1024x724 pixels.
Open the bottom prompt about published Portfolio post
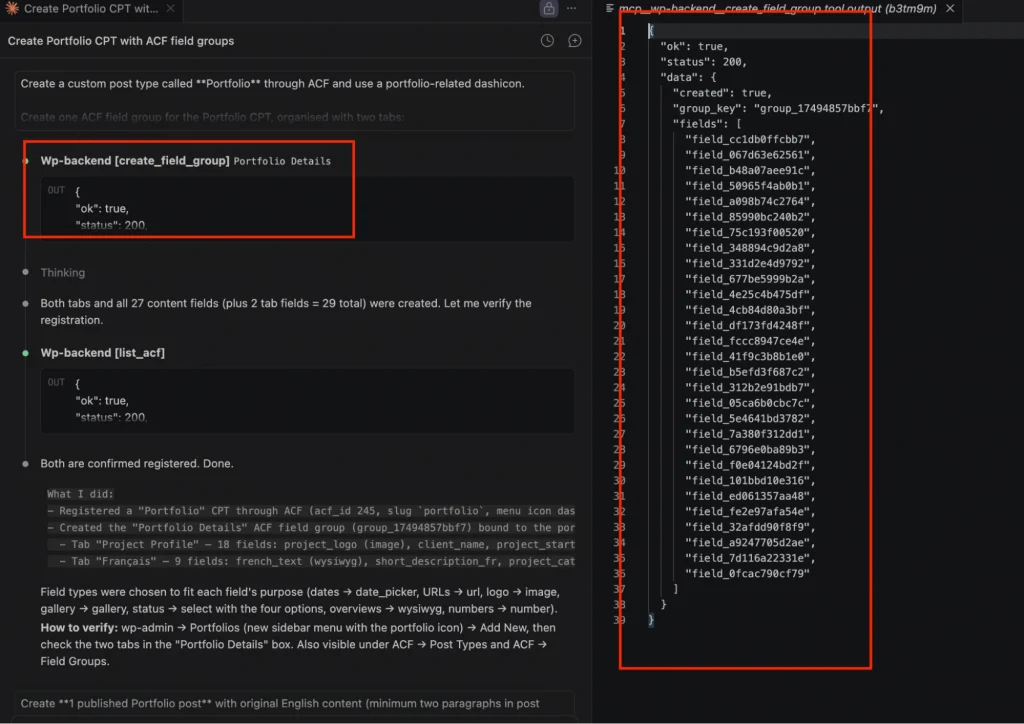pos(295,705)
